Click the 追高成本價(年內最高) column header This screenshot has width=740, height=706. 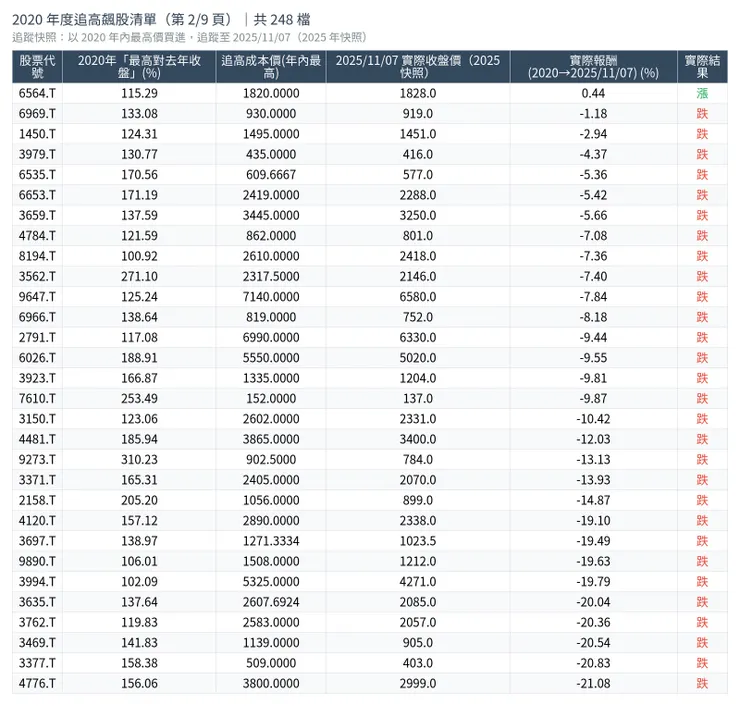[271, 67]
